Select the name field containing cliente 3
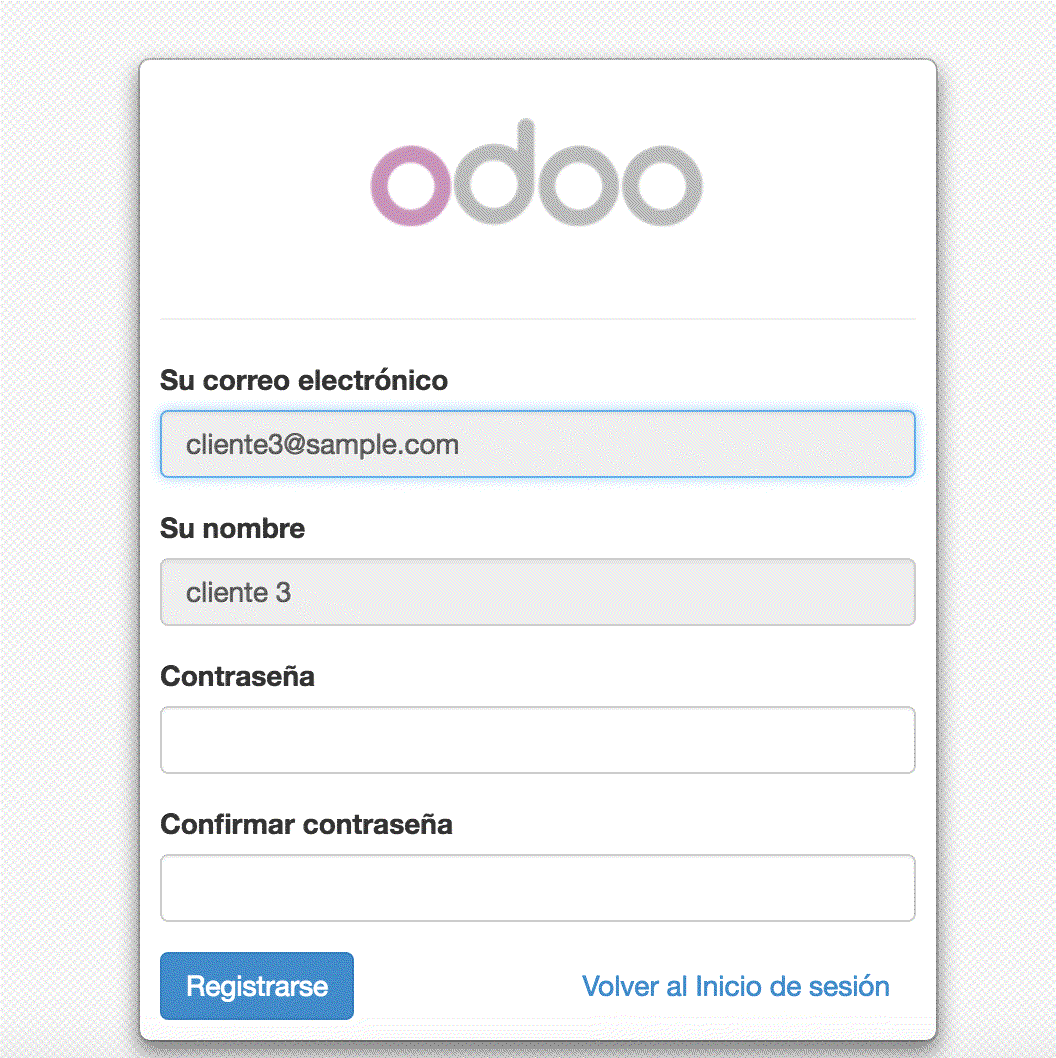1056x1058 pixels. coord(537,592)
